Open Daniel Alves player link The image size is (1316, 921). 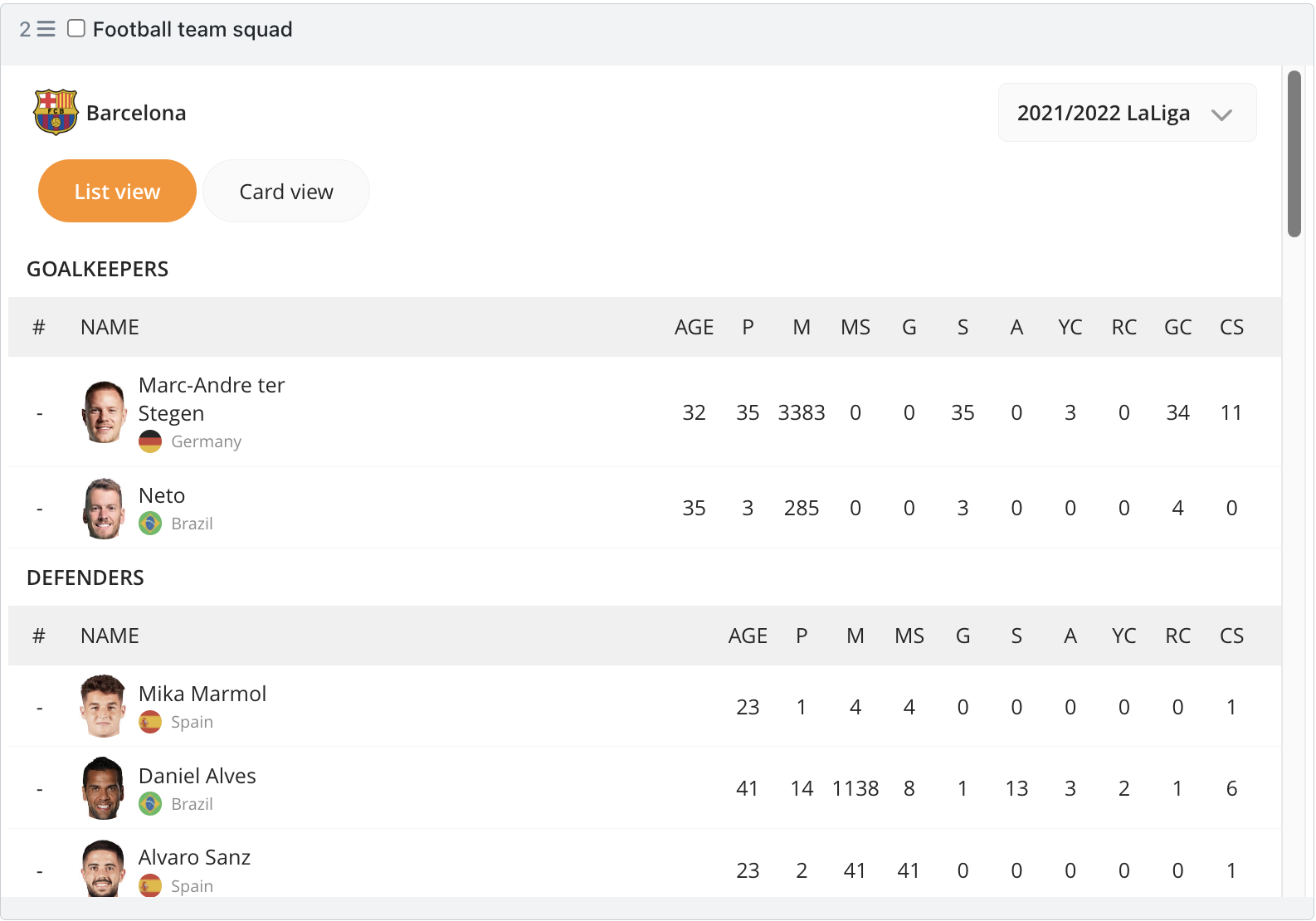[x=197, y=776]
